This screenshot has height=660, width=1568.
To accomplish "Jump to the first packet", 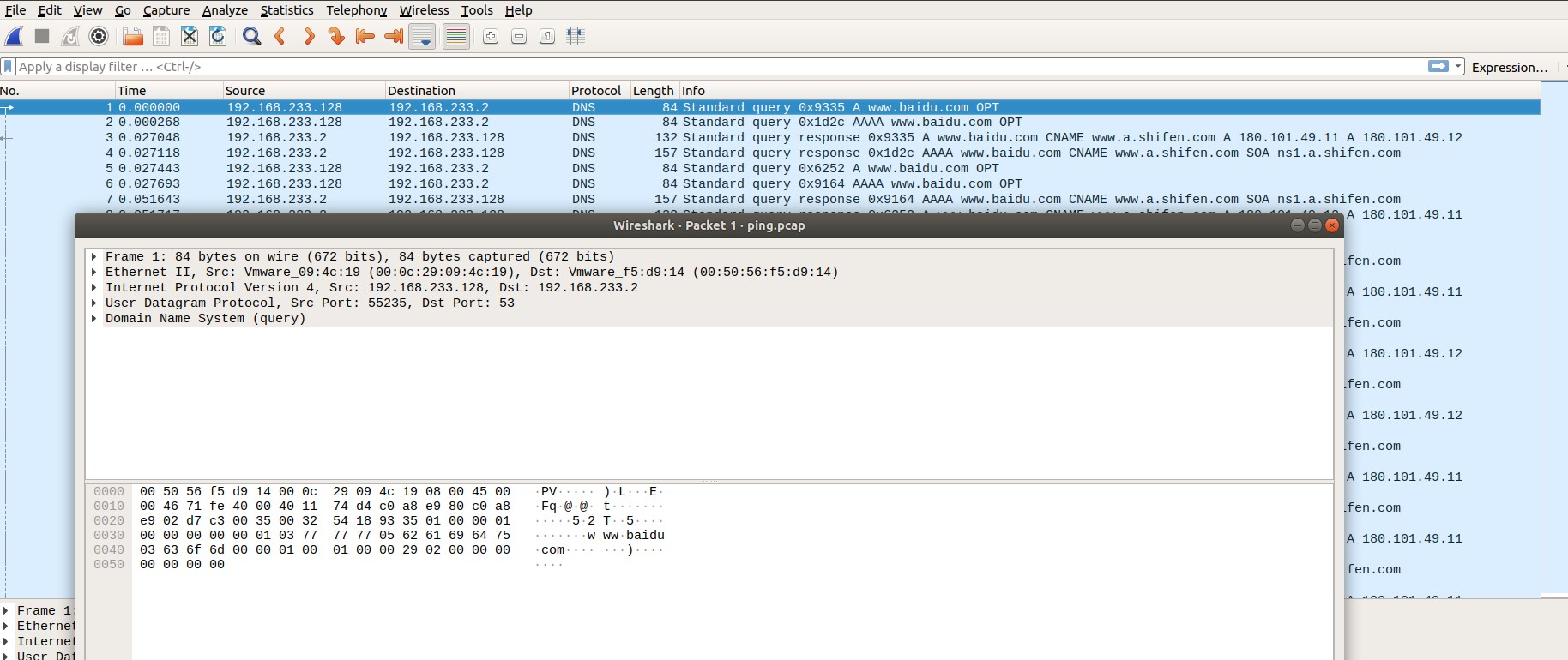I will [365, 36].
